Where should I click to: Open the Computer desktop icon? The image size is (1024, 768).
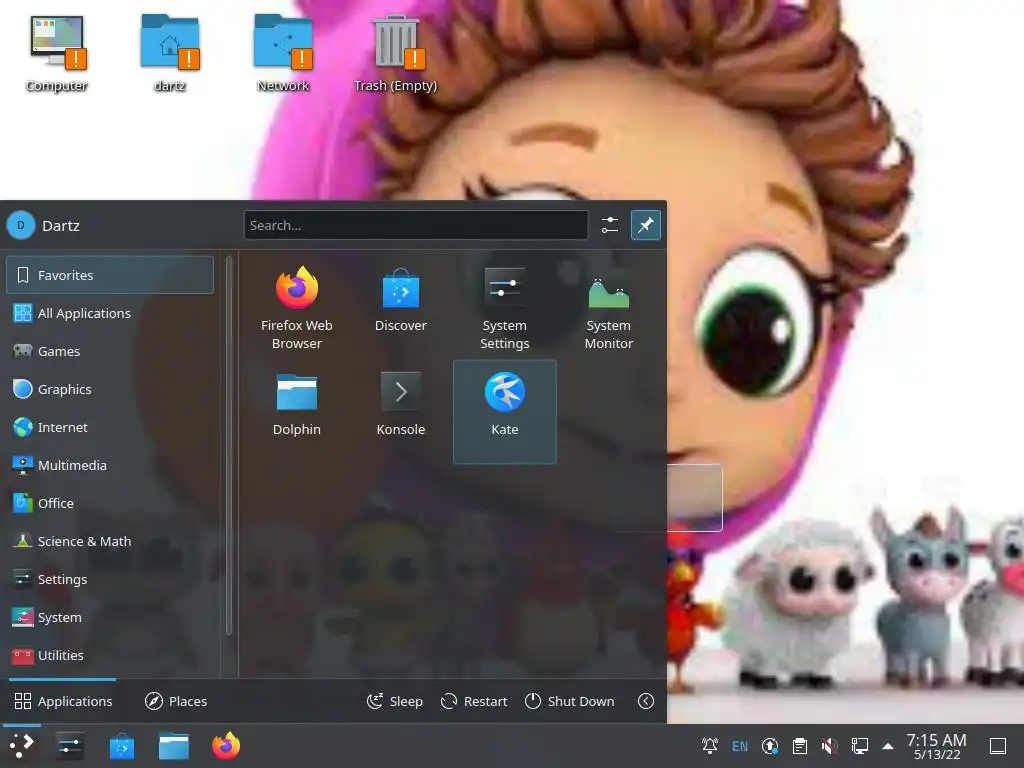point(57,54)
